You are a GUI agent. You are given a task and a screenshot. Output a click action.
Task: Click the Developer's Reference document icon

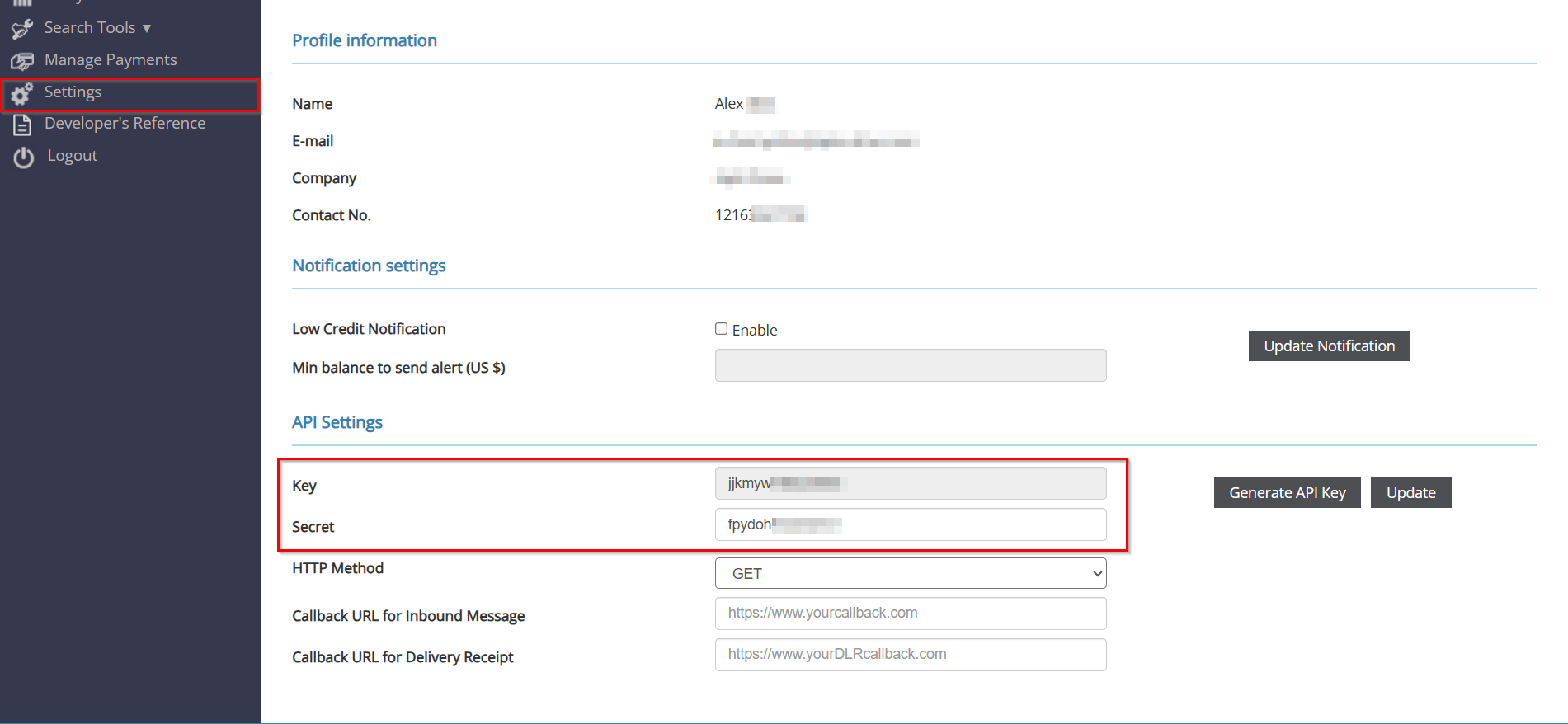[x=22, y=125]
